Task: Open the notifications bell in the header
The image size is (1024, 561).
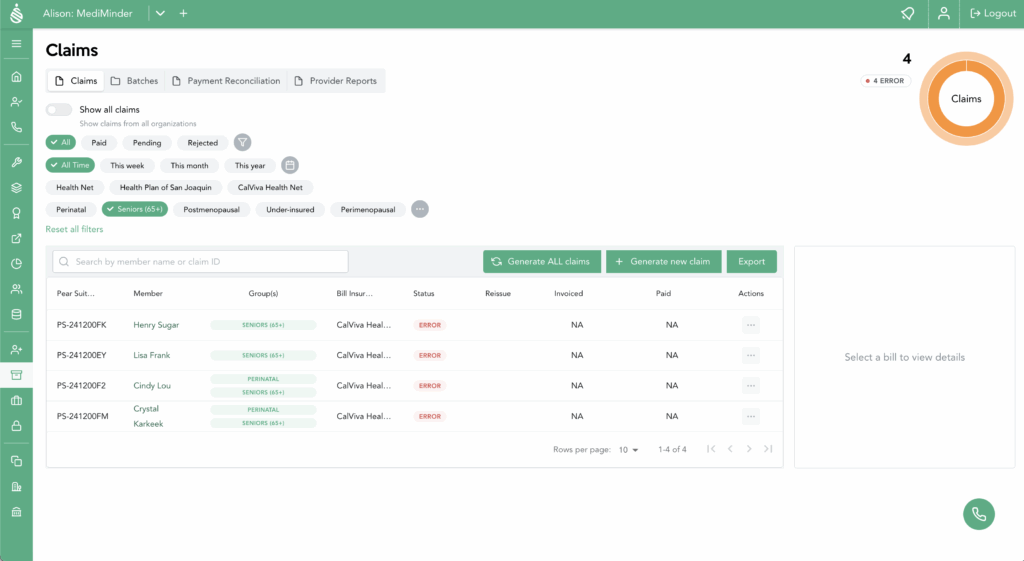Action: point(907,13)
